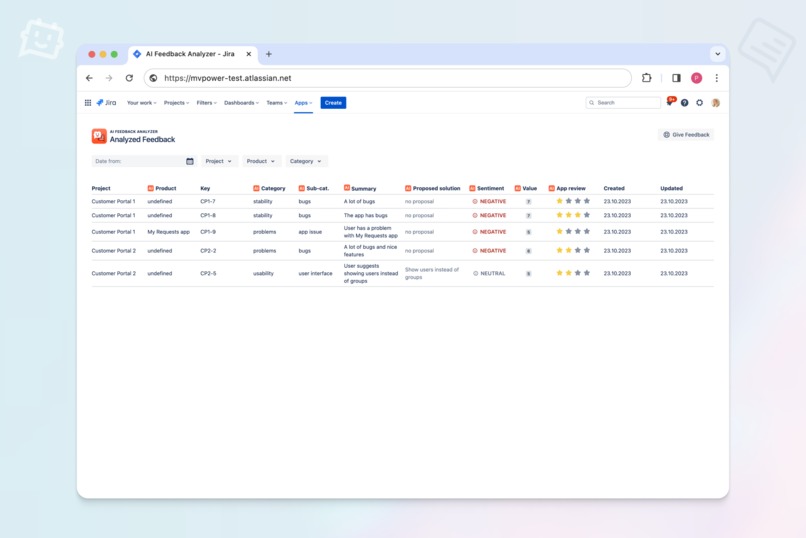Open the Teams menu
The image size is (806, 538).
pos(277,103)
